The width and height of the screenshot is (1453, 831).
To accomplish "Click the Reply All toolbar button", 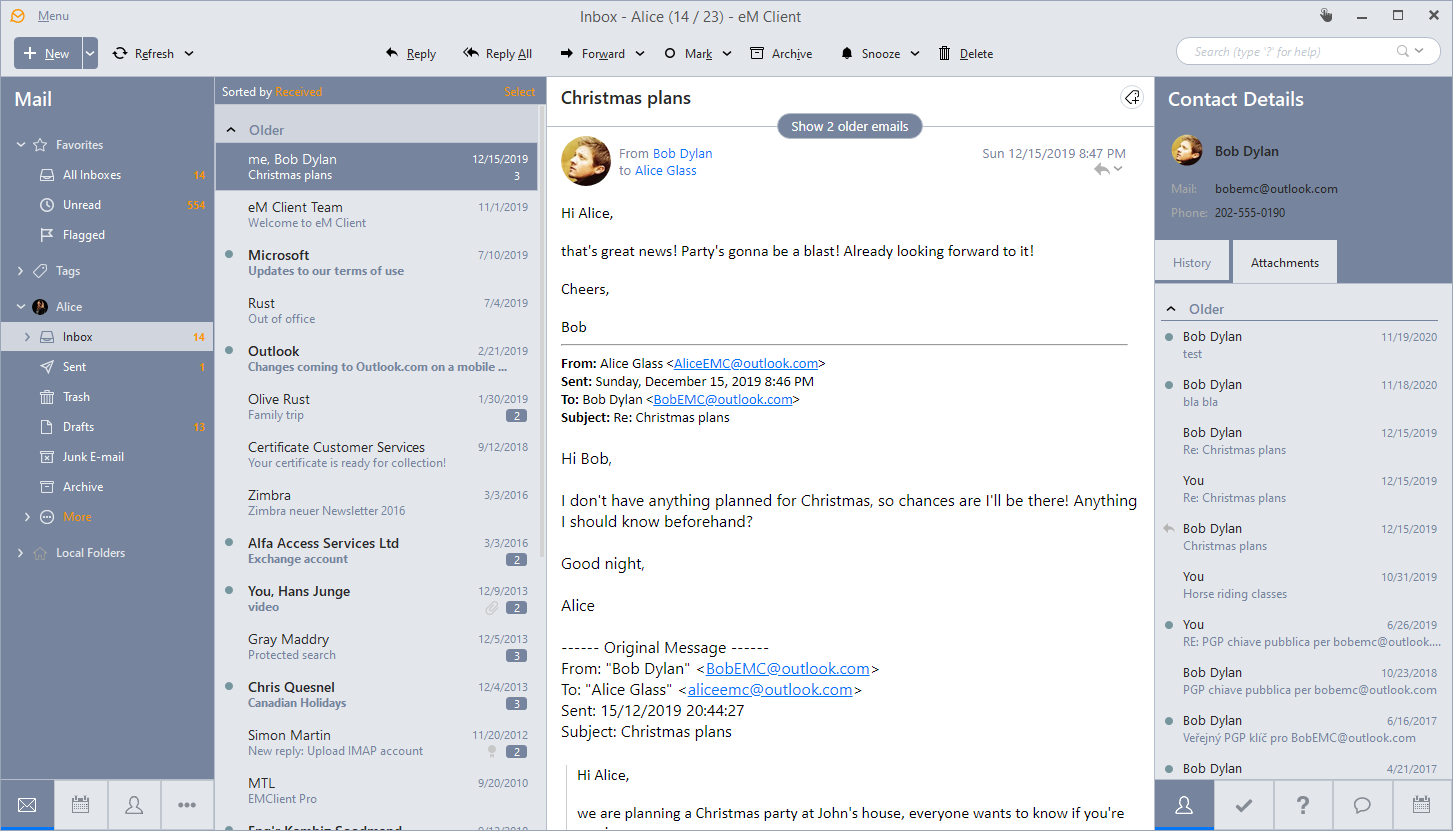I will pos(497,54).
